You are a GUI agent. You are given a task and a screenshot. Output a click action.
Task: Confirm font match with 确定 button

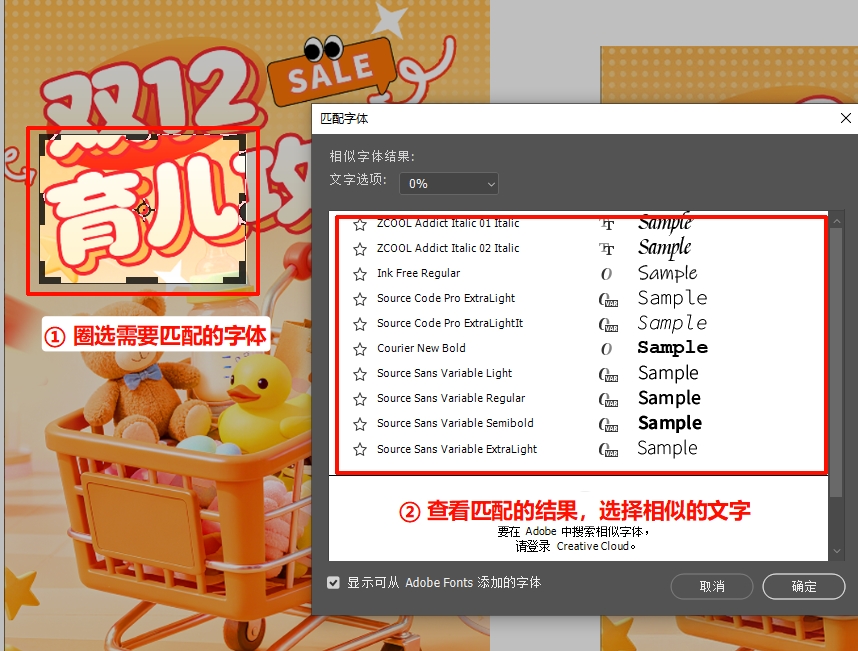804,587
